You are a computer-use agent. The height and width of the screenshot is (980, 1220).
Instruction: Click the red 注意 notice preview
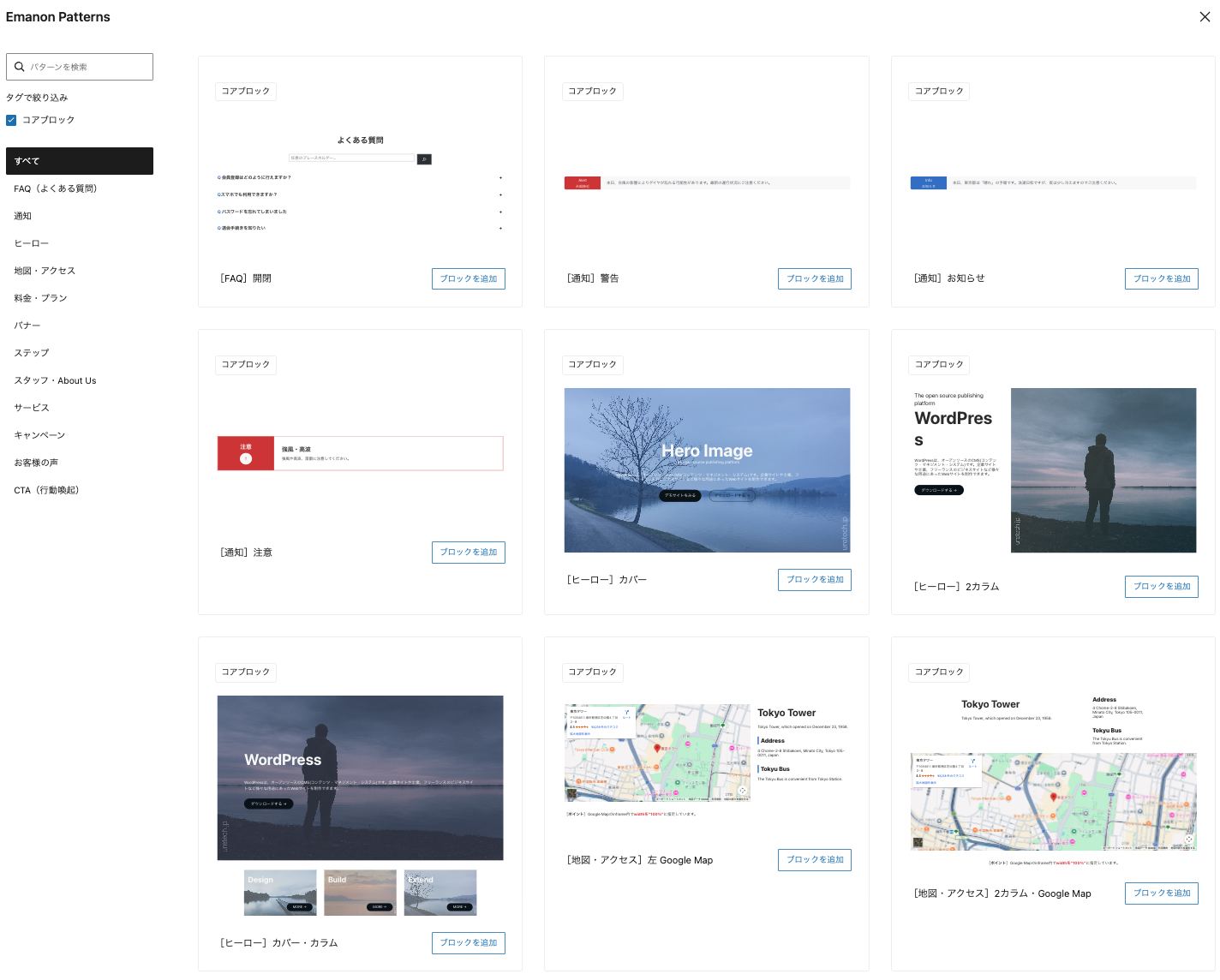pos(360,453)
